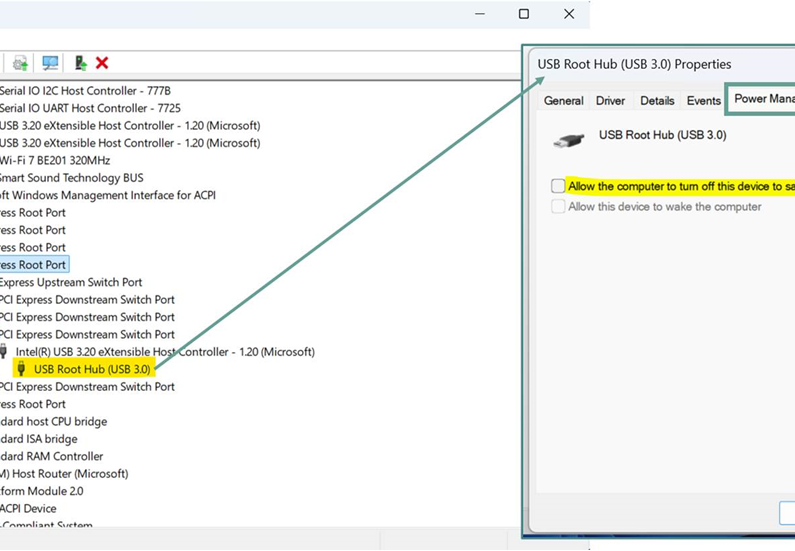Select the Wi-Fi 7 BE201 320MHz device
The image size is (795, 551).
click(55, 160)
